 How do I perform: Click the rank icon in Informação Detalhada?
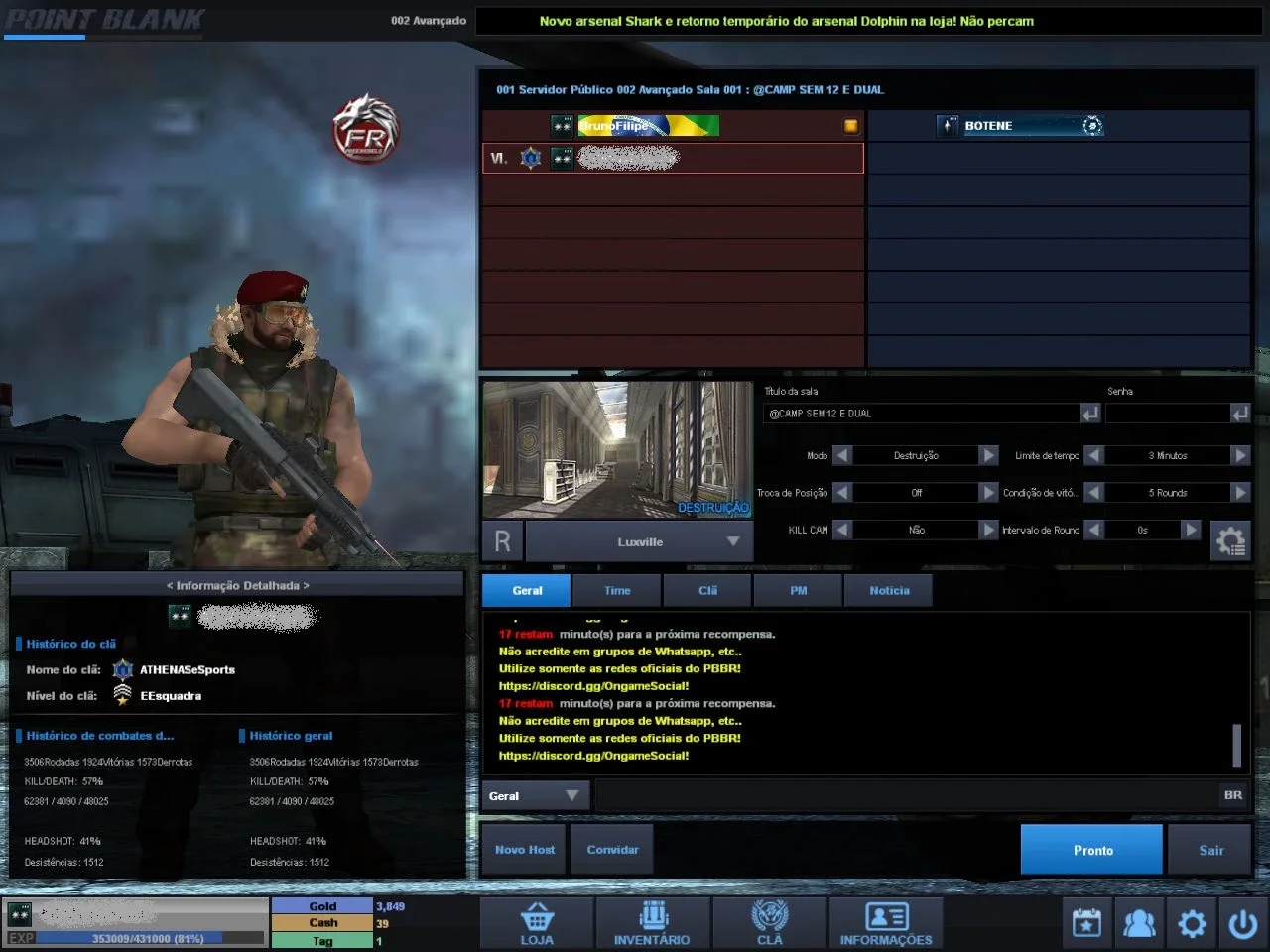180,616
